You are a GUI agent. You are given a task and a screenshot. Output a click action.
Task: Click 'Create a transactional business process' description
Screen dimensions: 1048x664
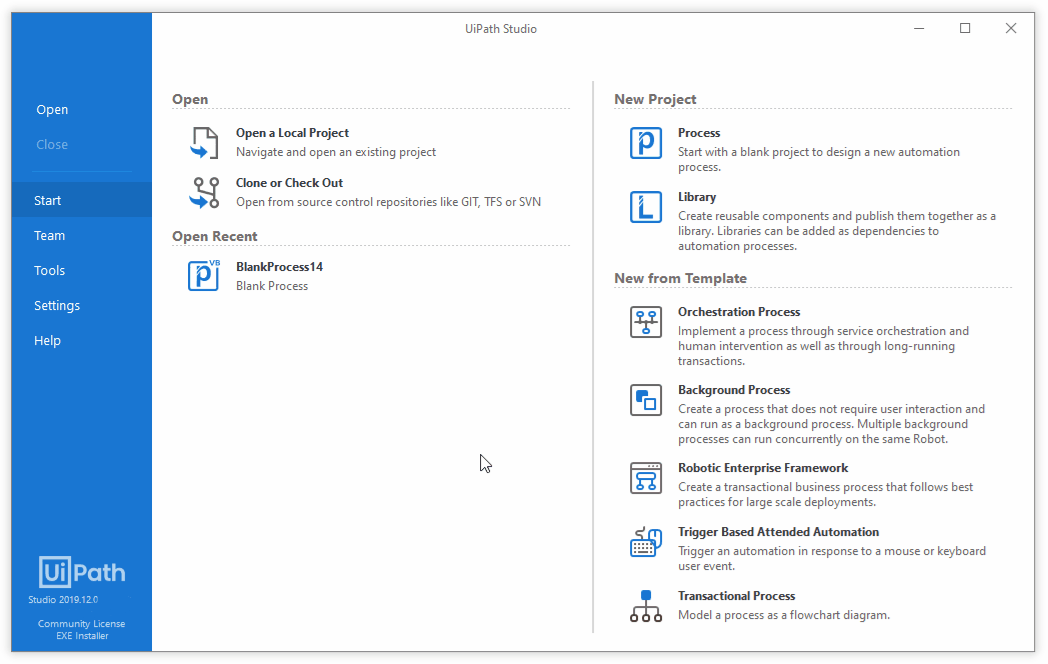tap(825, 494)
